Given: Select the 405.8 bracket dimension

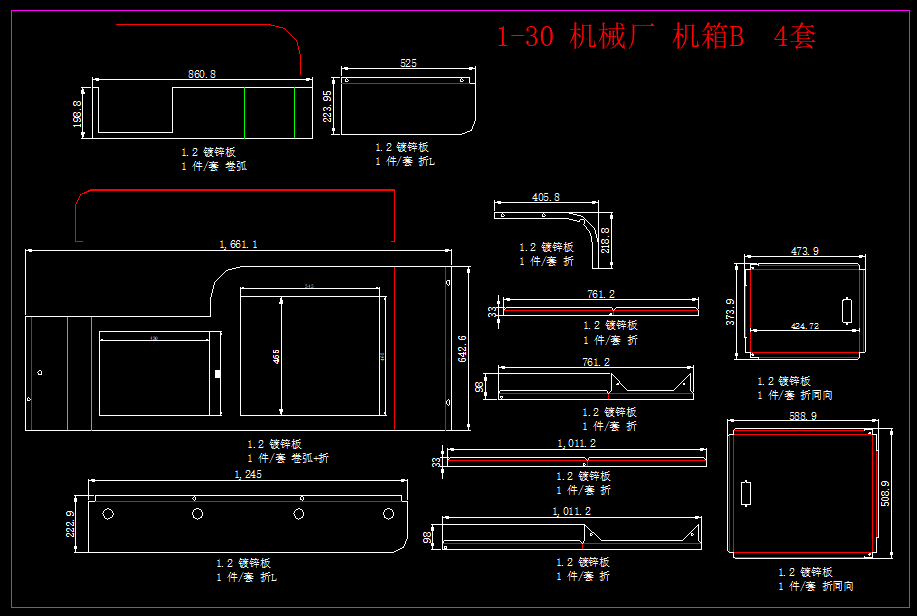Looking at the screenshot, I should (x=546, y=198).
